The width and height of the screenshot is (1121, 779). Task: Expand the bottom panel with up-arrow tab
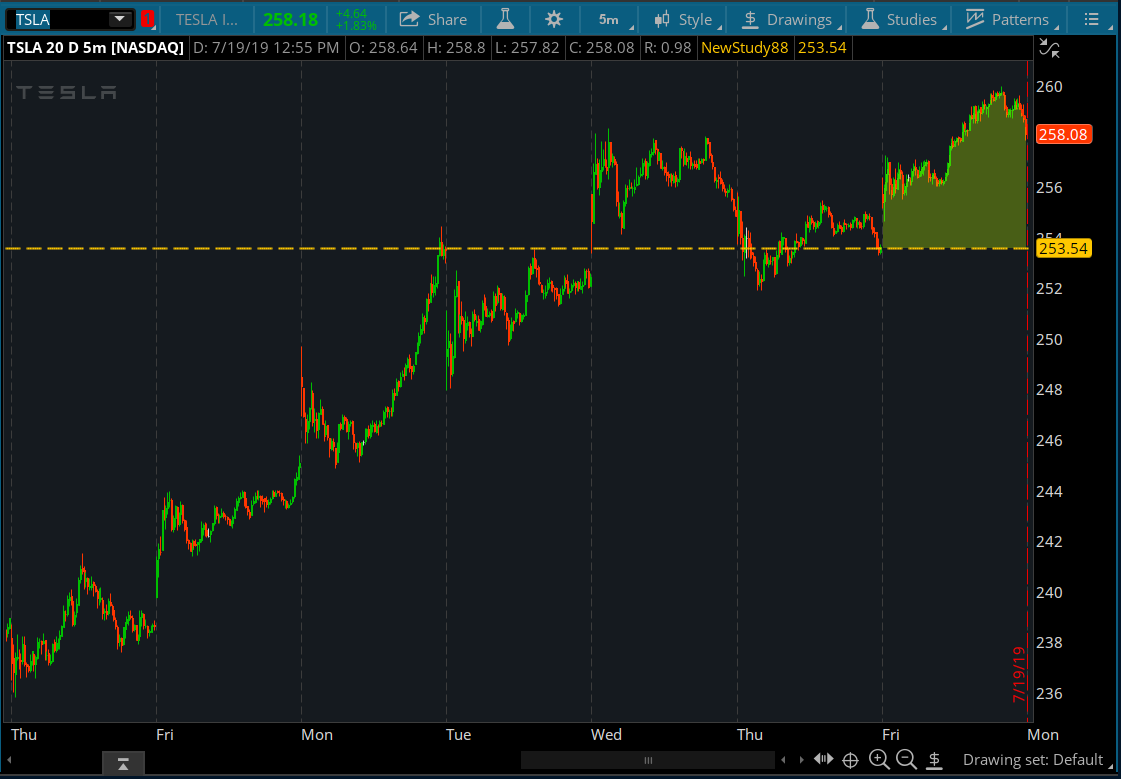tap(123, 764)
